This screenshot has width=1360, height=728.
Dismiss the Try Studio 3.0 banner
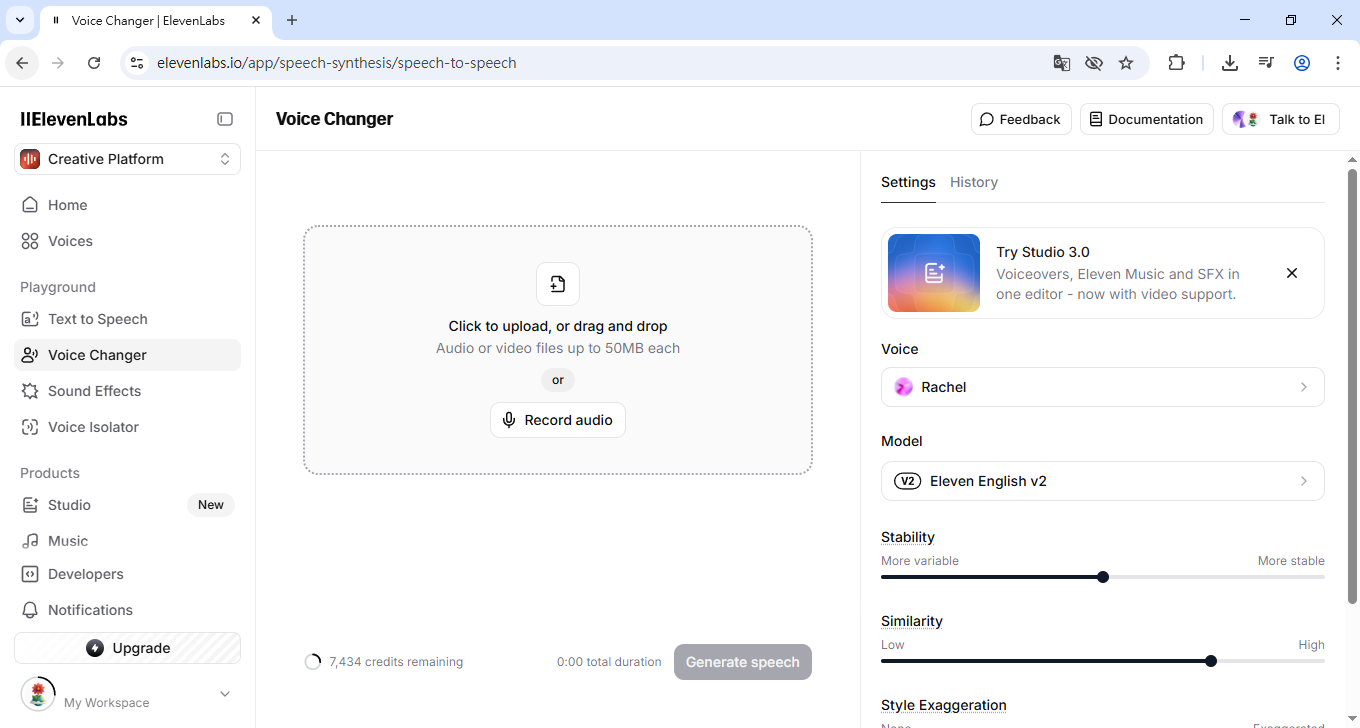[x=1292, y=273]
